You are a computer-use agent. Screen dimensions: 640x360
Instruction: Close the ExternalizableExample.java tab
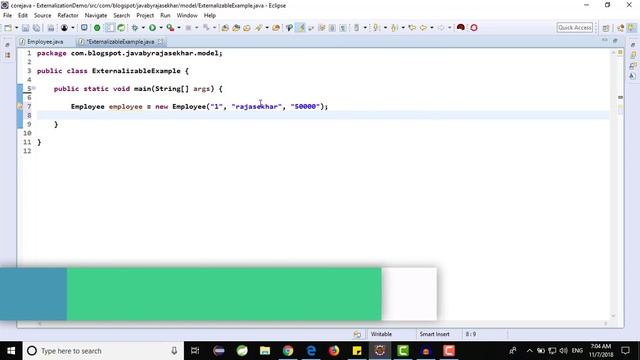click(x=161, y=42)
